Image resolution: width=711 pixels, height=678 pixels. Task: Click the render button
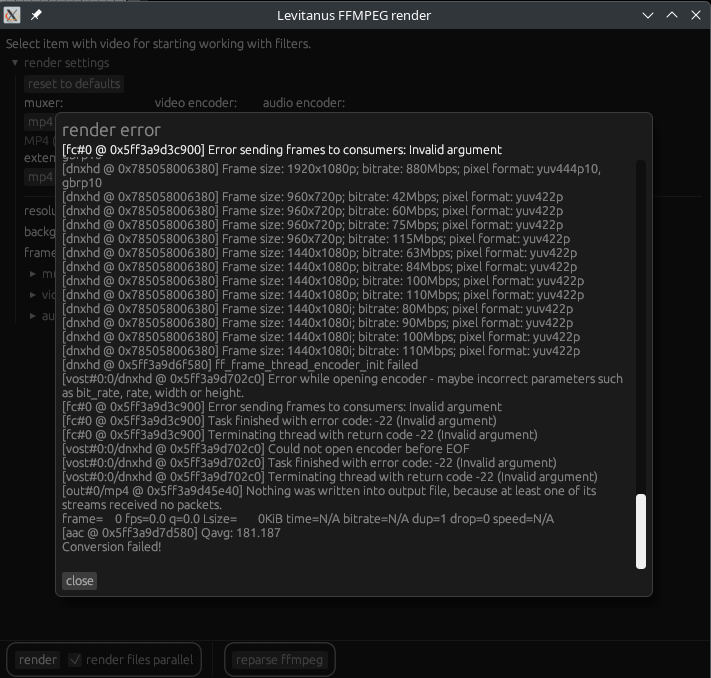(38, 659)
